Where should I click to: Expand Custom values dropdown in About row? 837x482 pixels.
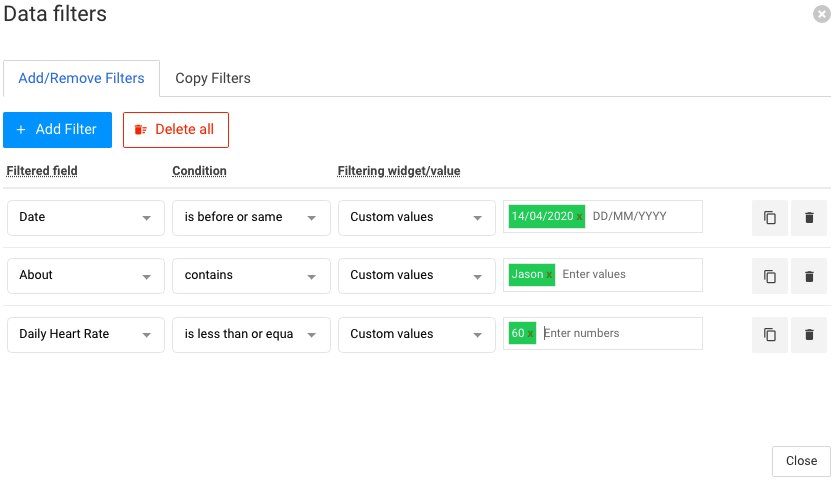(417, 276)
